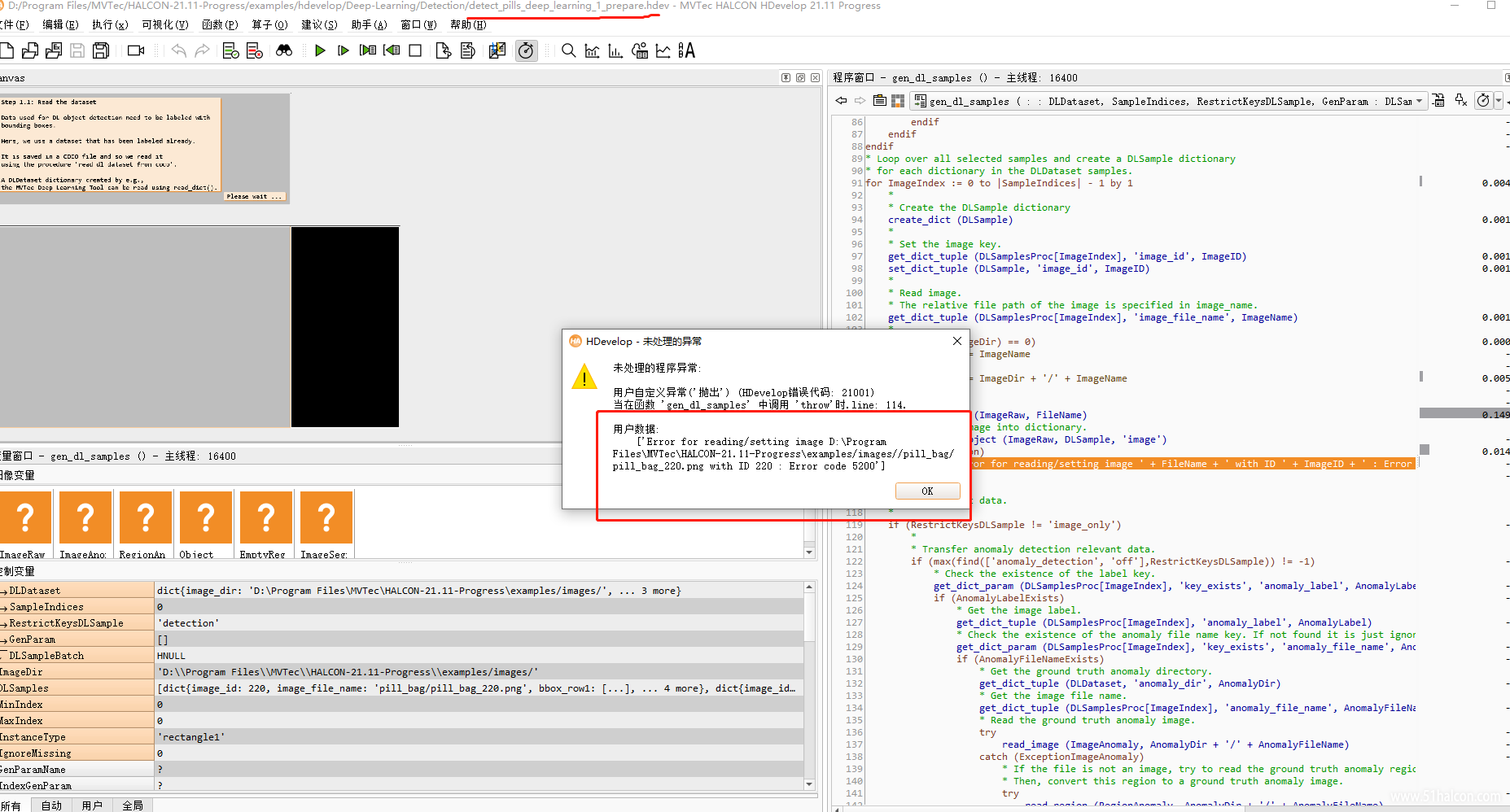The width and height of the screenshot is (1510, 812).
Task: Click the InstanceType value 'rectangle1'
Action: (x=190, y=737)
